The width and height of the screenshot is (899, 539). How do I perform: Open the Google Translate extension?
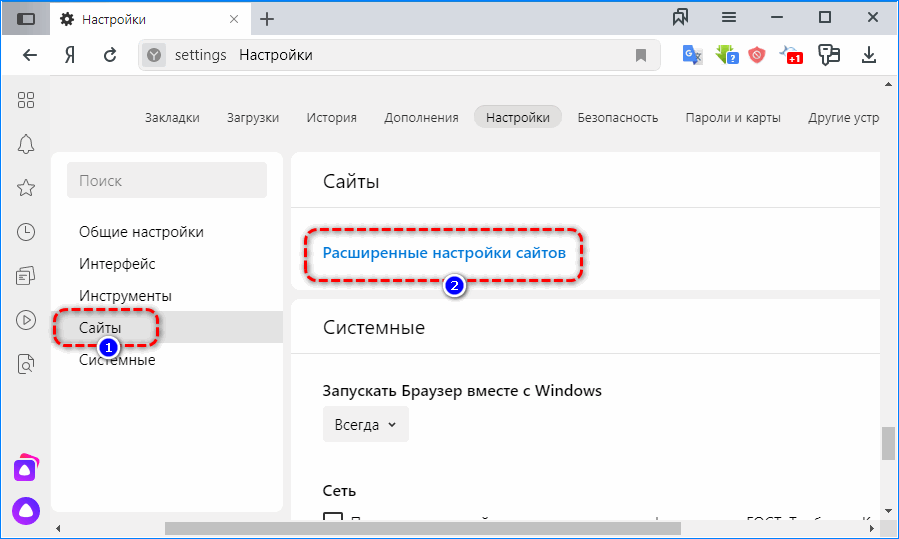pos(692,55)
